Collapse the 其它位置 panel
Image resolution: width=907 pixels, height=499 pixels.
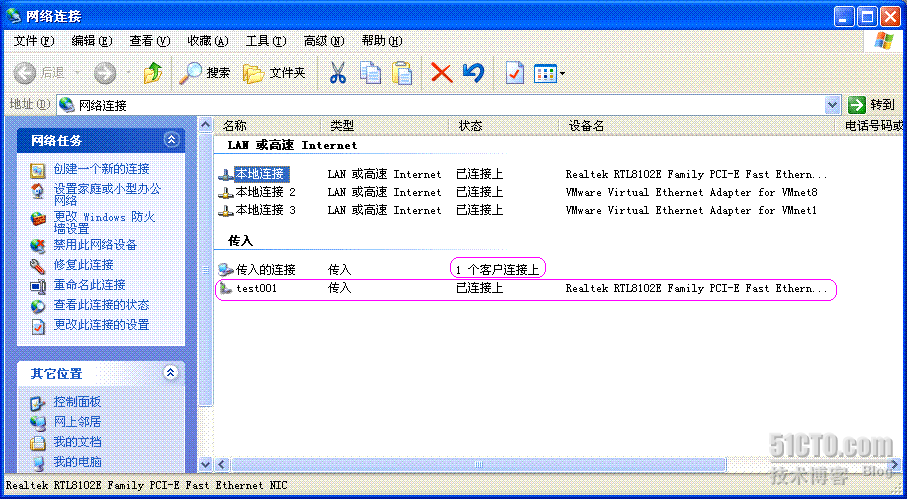tap(171, 372)
